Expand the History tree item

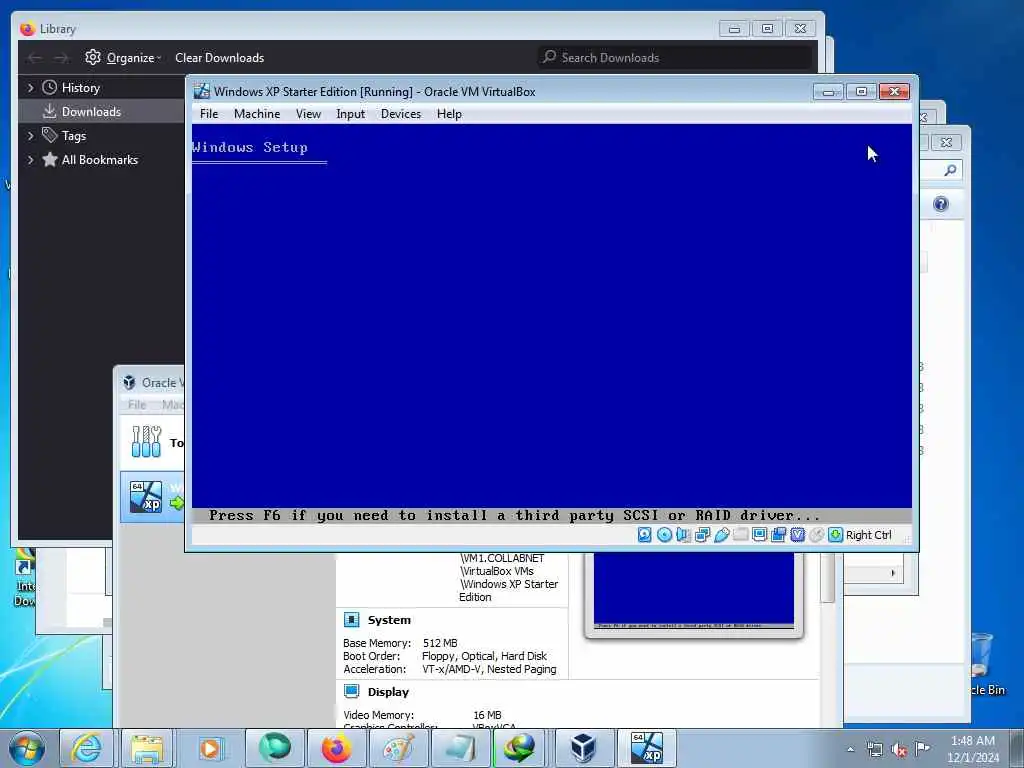[x=30, y=88]
